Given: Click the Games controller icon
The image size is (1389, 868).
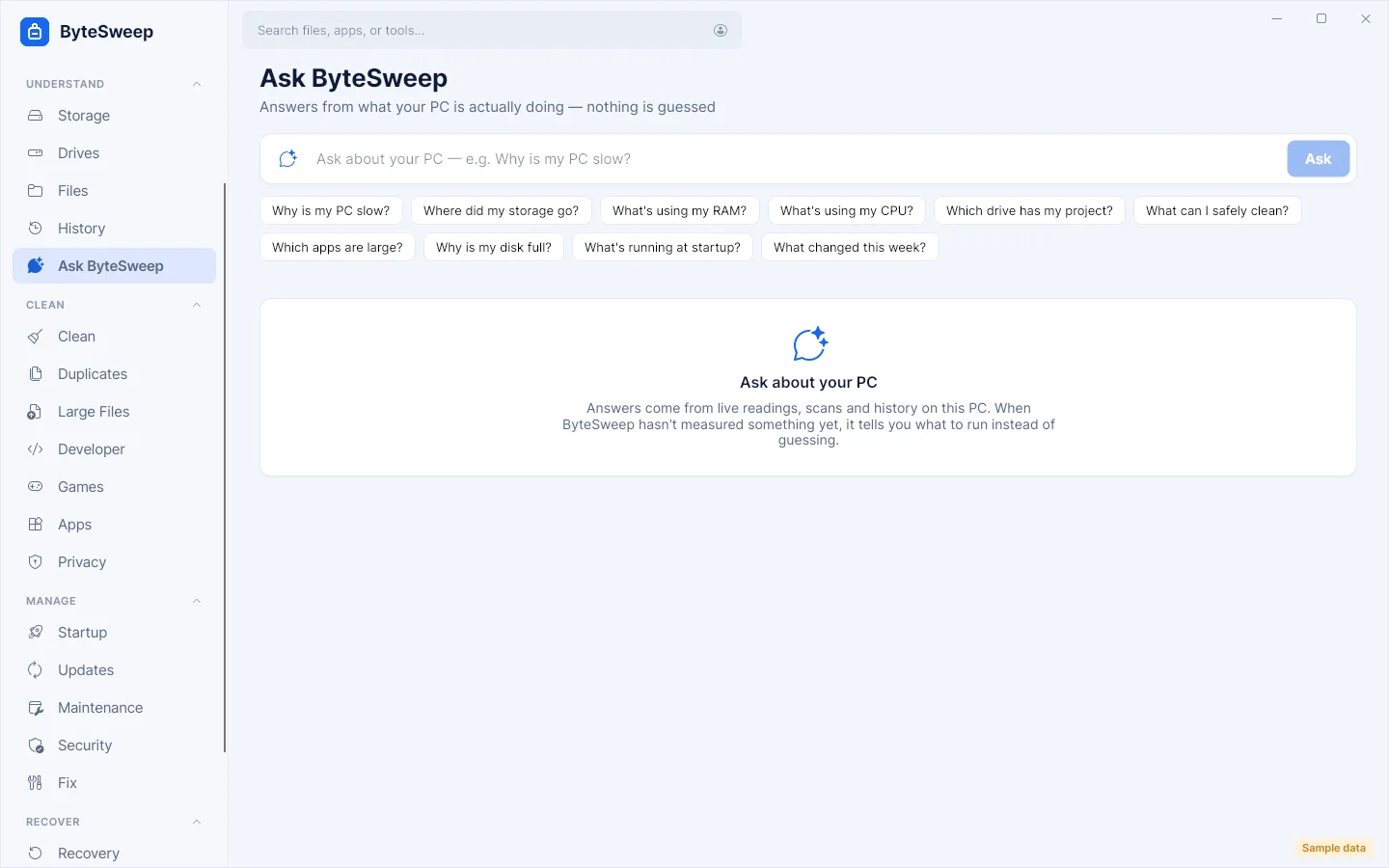Looking at the screenshot, I should click(x=36, y=487).
